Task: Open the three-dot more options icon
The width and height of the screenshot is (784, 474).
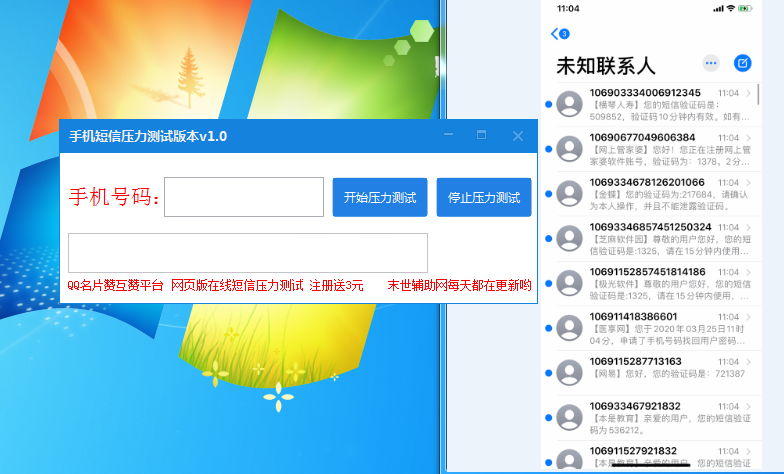Action: [710, 63]
